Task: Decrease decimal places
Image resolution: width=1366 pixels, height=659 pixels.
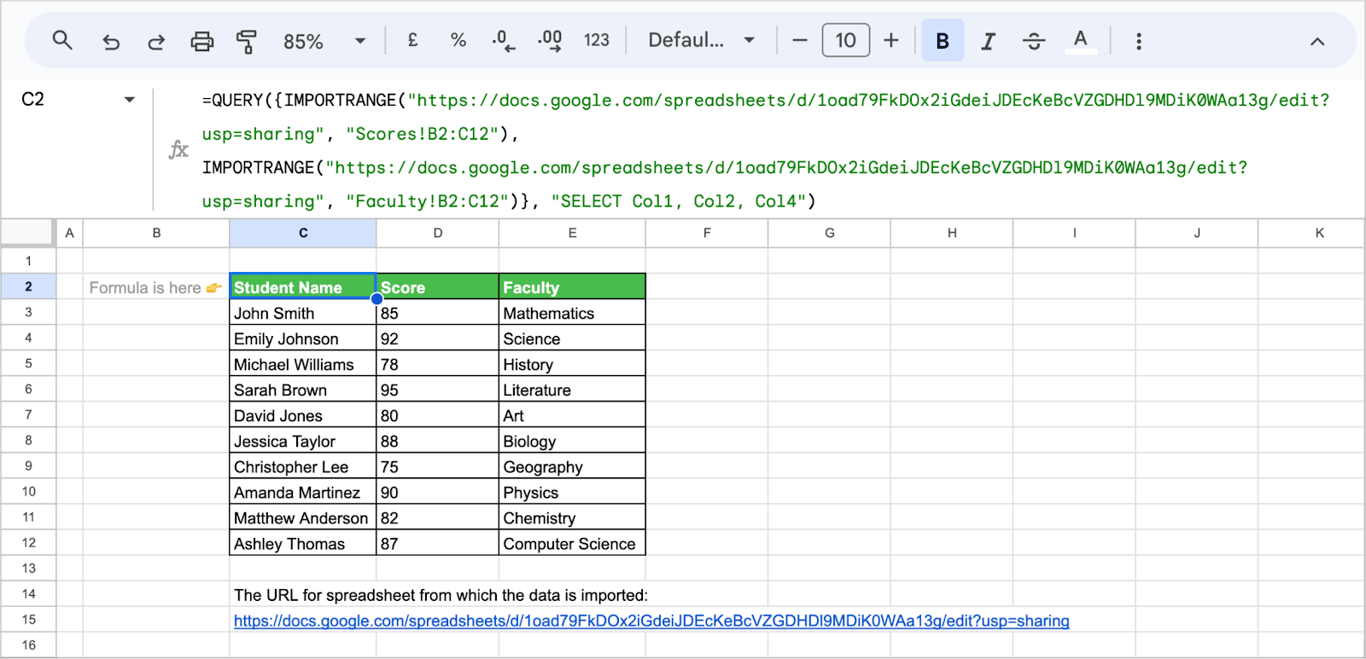Action: 504,41
